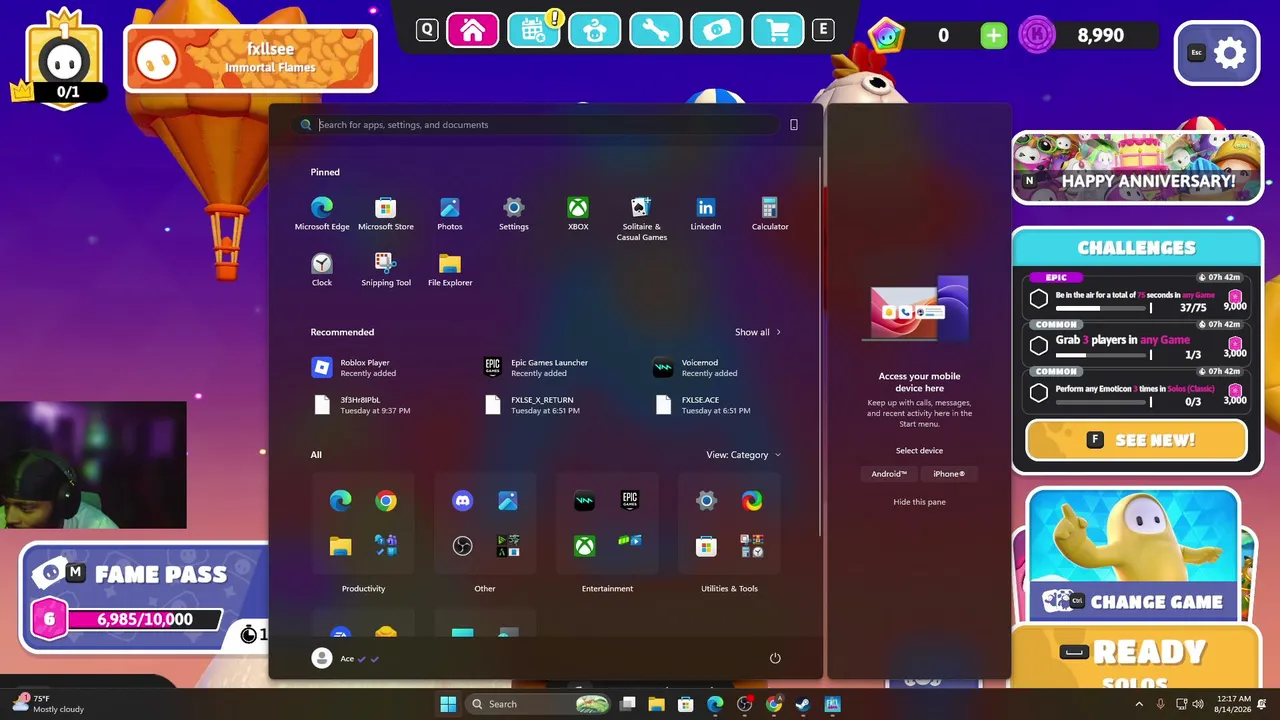Click the taskbar Search box
Image resolution: width=1280 pixels, height=720 pixels.
point(539,704)
